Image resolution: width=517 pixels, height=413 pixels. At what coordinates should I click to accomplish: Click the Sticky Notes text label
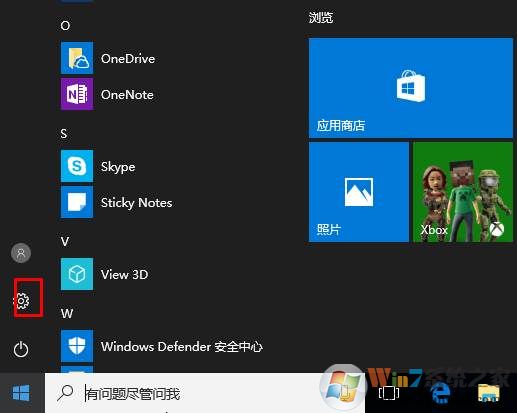click(x=137, y=203)
